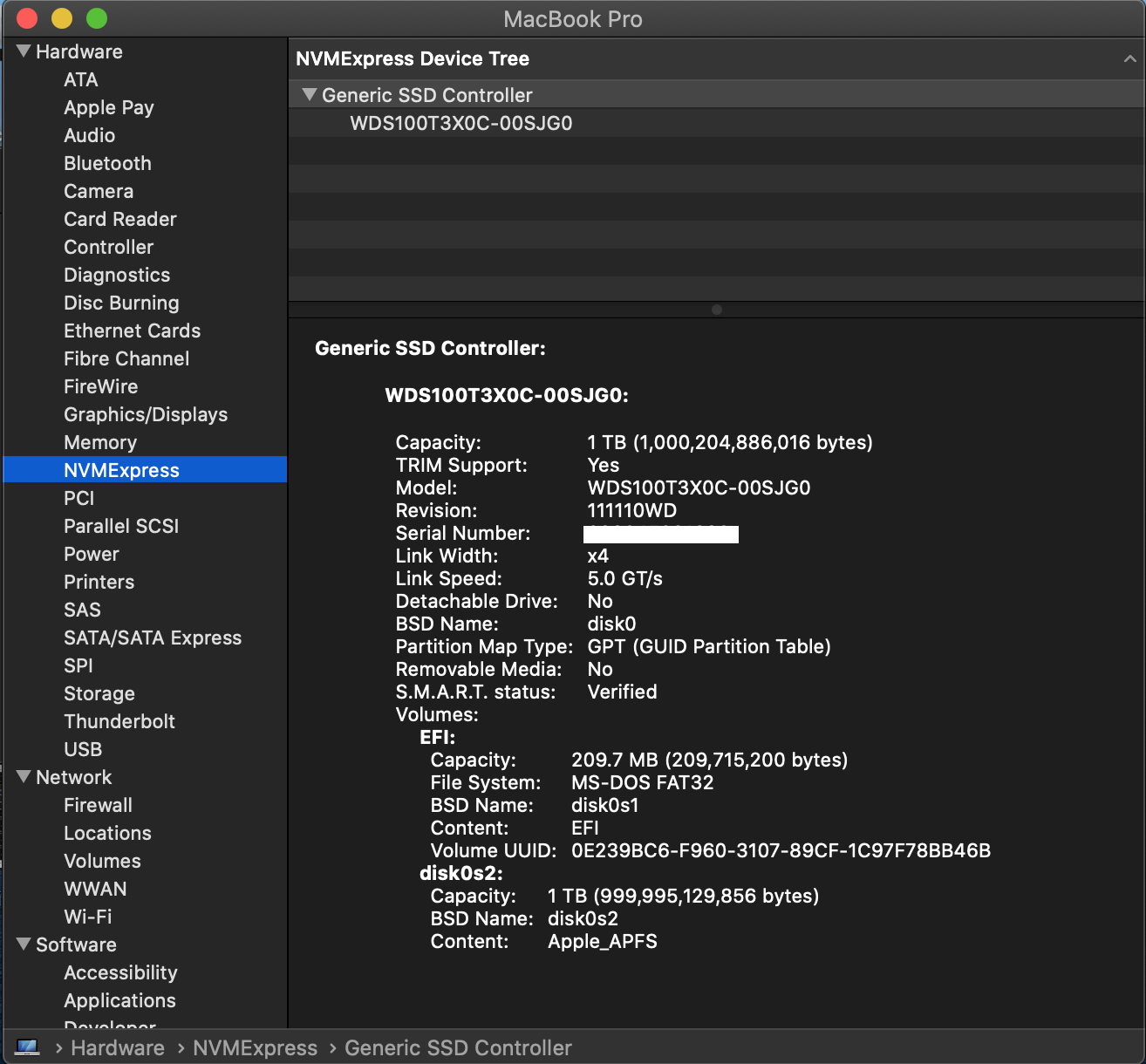This screenshot has width=1146, height=1064.
Task: Select Audio in the sidebar
Action: tap(90, 135)
